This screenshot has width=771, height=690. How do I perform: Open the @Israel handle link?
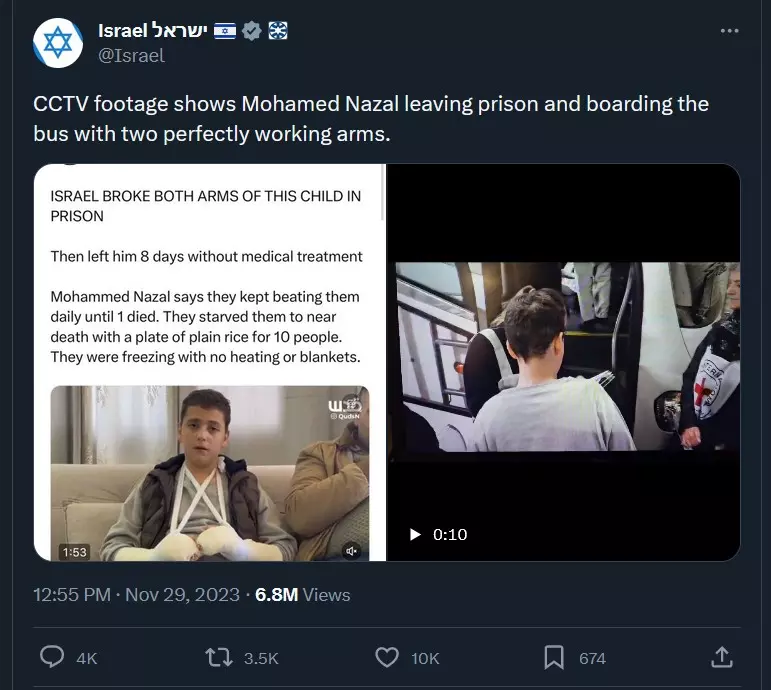click(x=131, y=55)
